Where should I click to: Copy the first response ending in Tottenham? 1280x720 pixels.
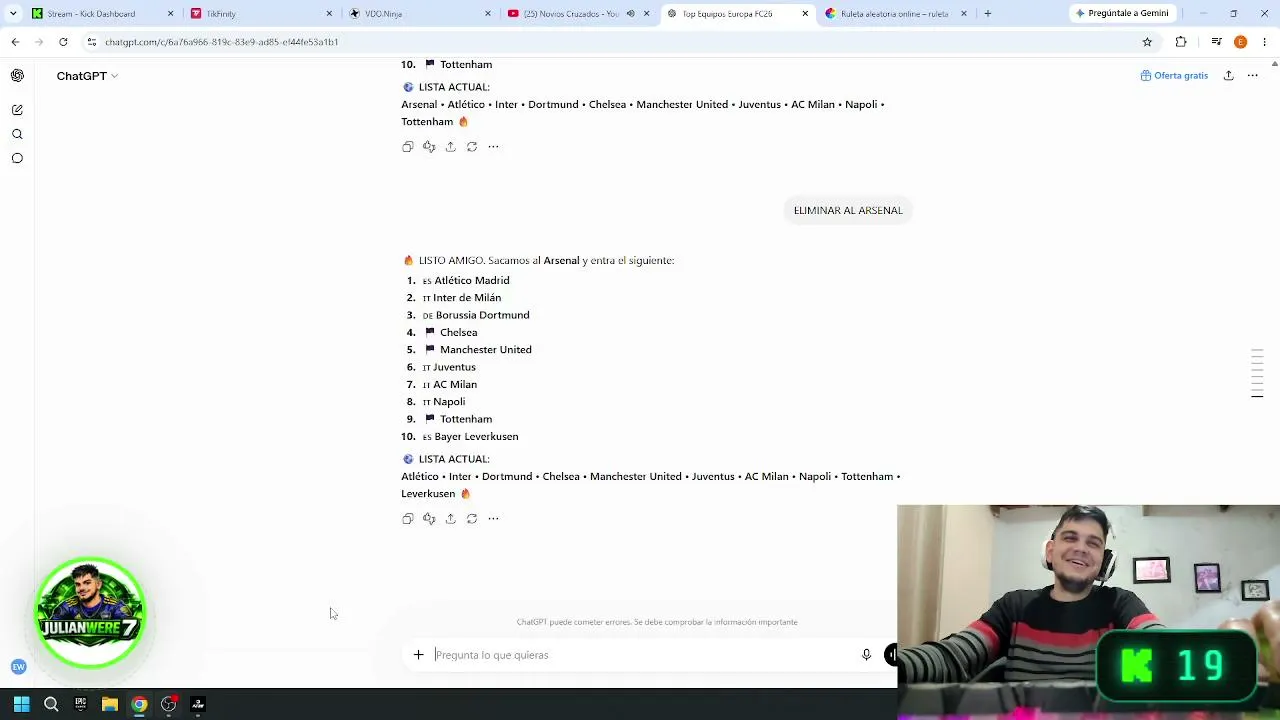(x=407, y=147)
